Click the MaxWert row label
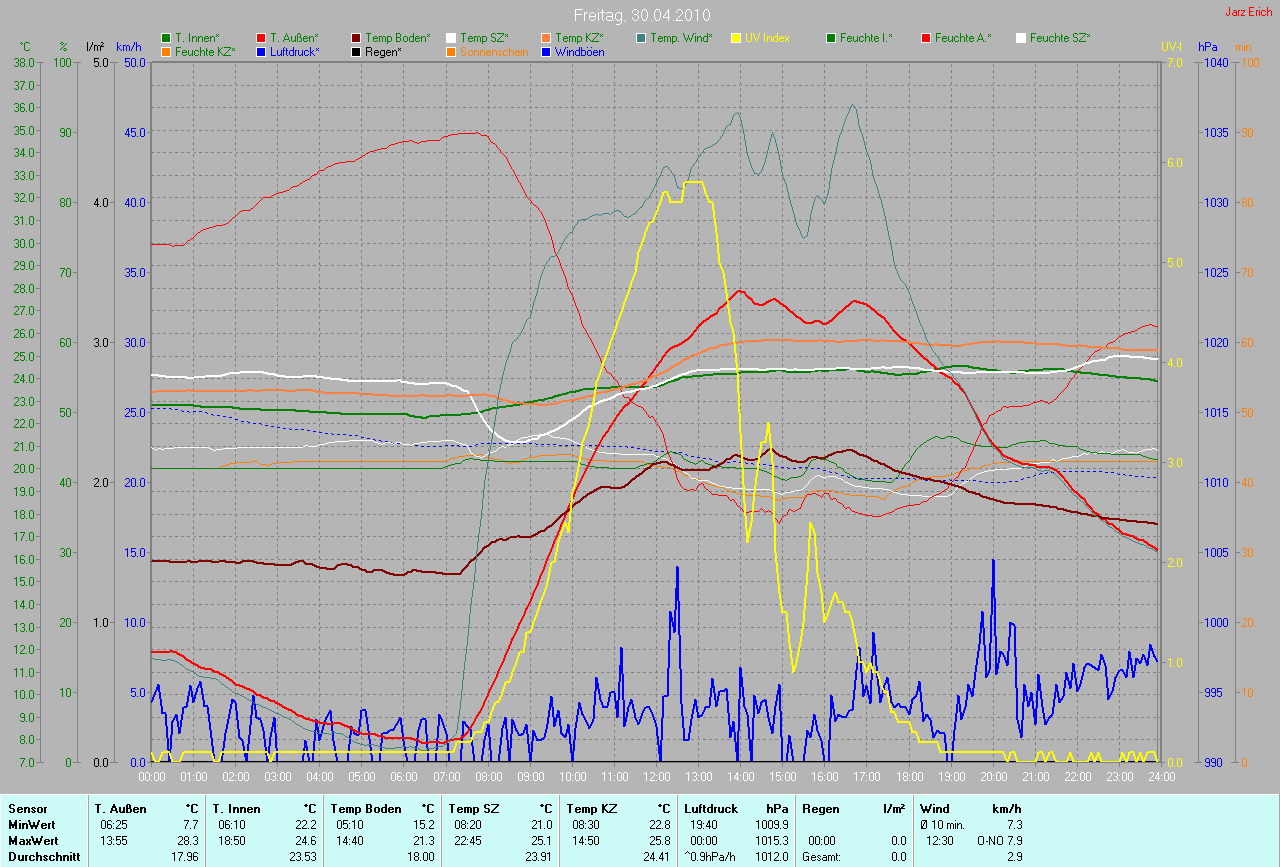The image size is (1280, 867). (33, 840)
